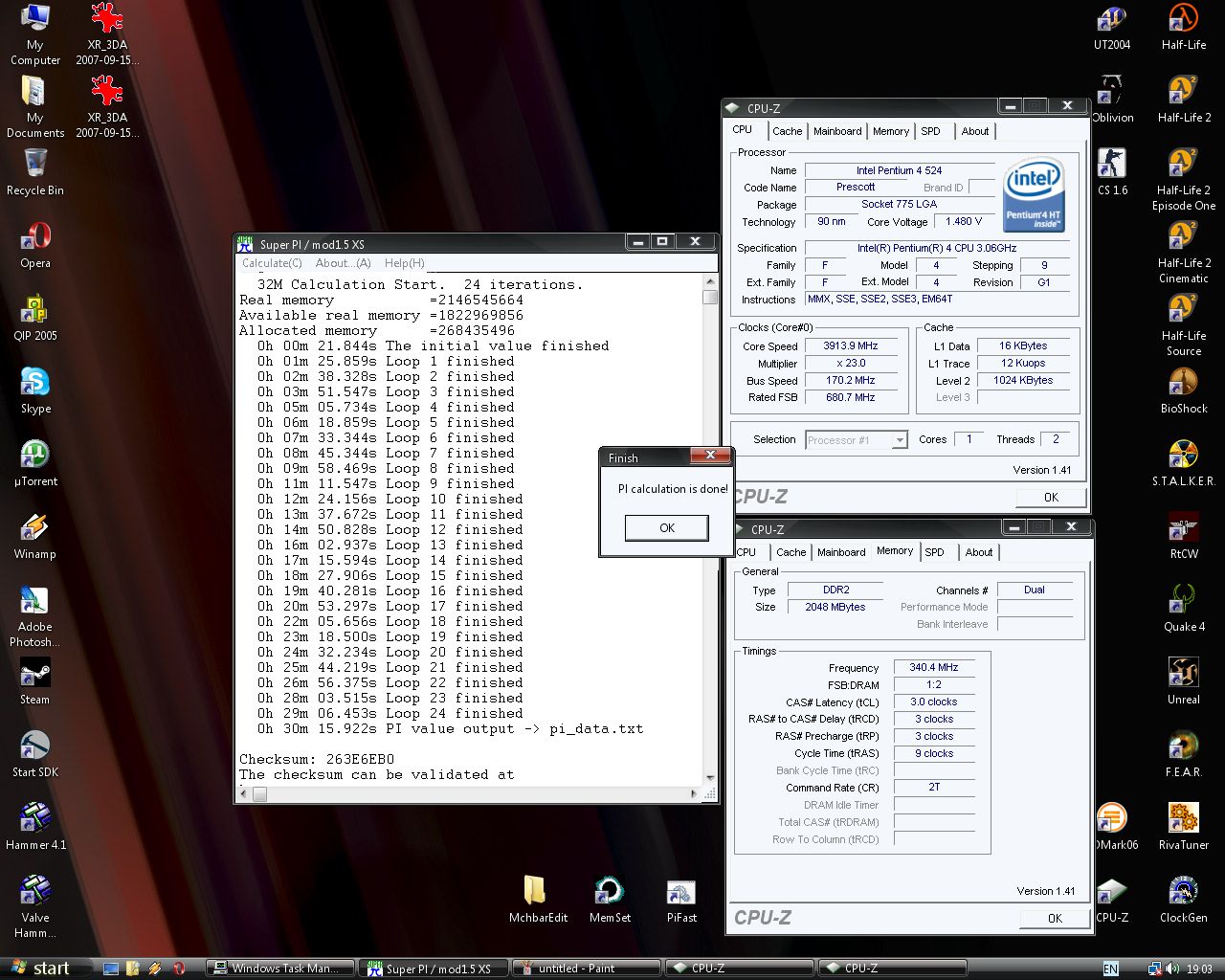Screen dimensions: 1225x980
Task: Open µTorrent desktop shortcut
Action: click(35, 463)
